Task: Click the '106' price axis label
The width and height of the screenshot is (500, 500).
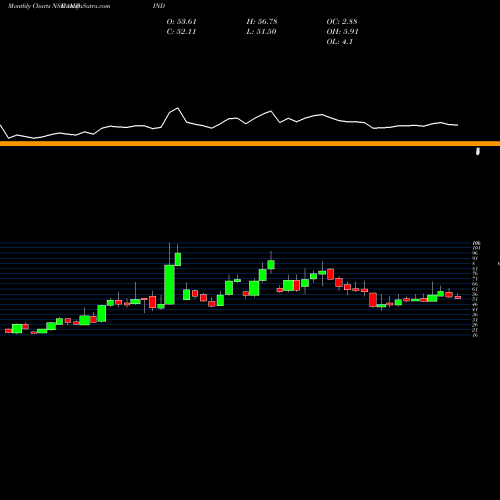Action: (476, 243)
